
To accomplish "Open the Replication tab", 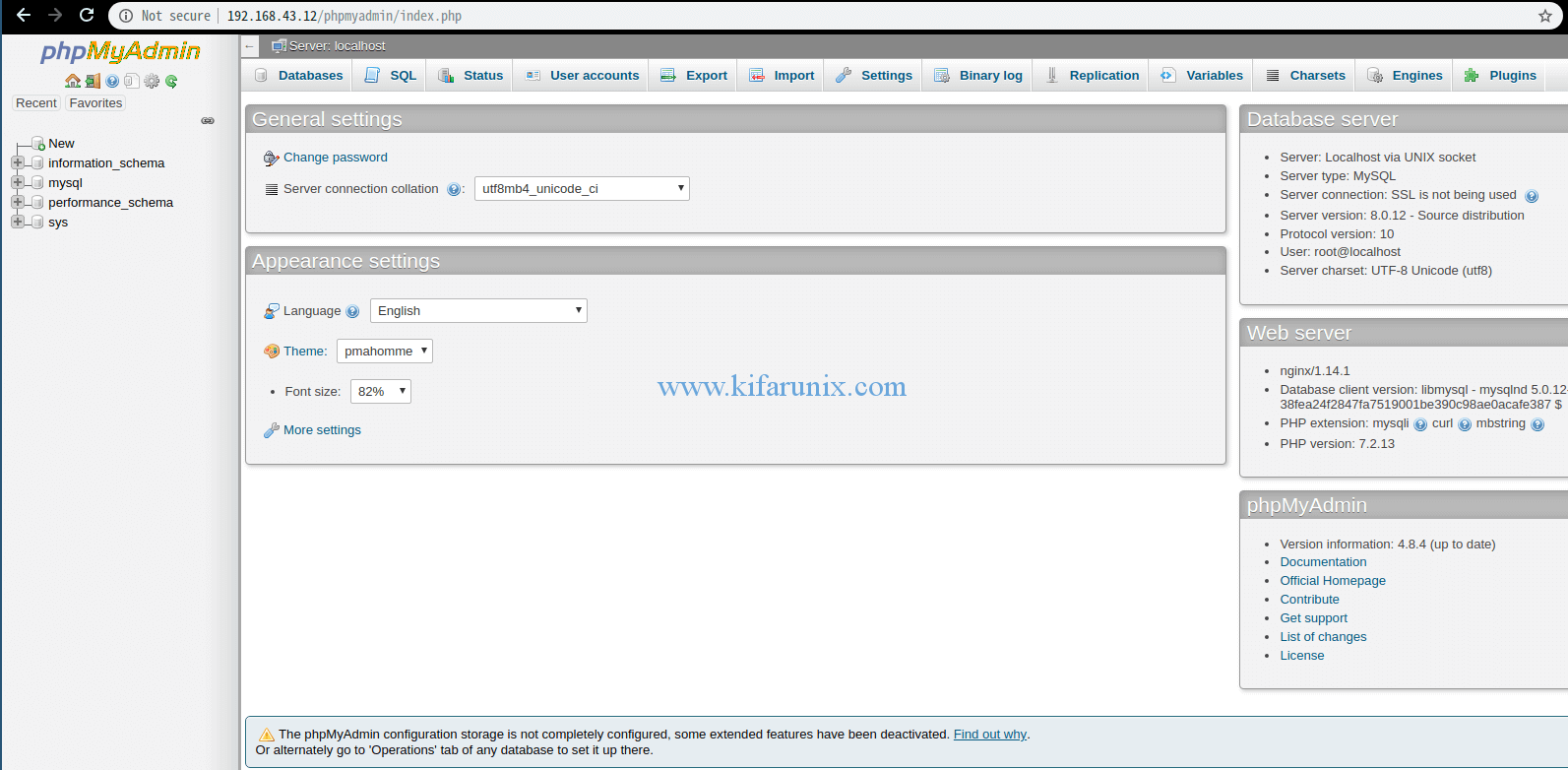I will pyautogui.click(x=1092, y=76).
